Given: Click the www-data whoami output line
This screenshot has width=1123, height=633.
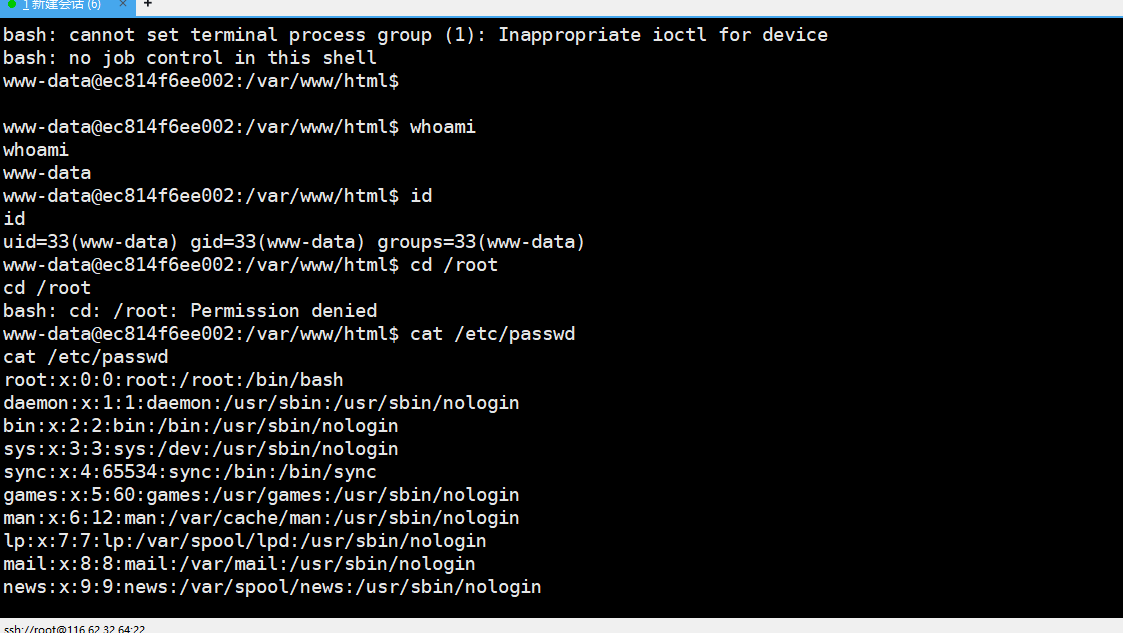Looking at the screenshot, I should 46,172.
